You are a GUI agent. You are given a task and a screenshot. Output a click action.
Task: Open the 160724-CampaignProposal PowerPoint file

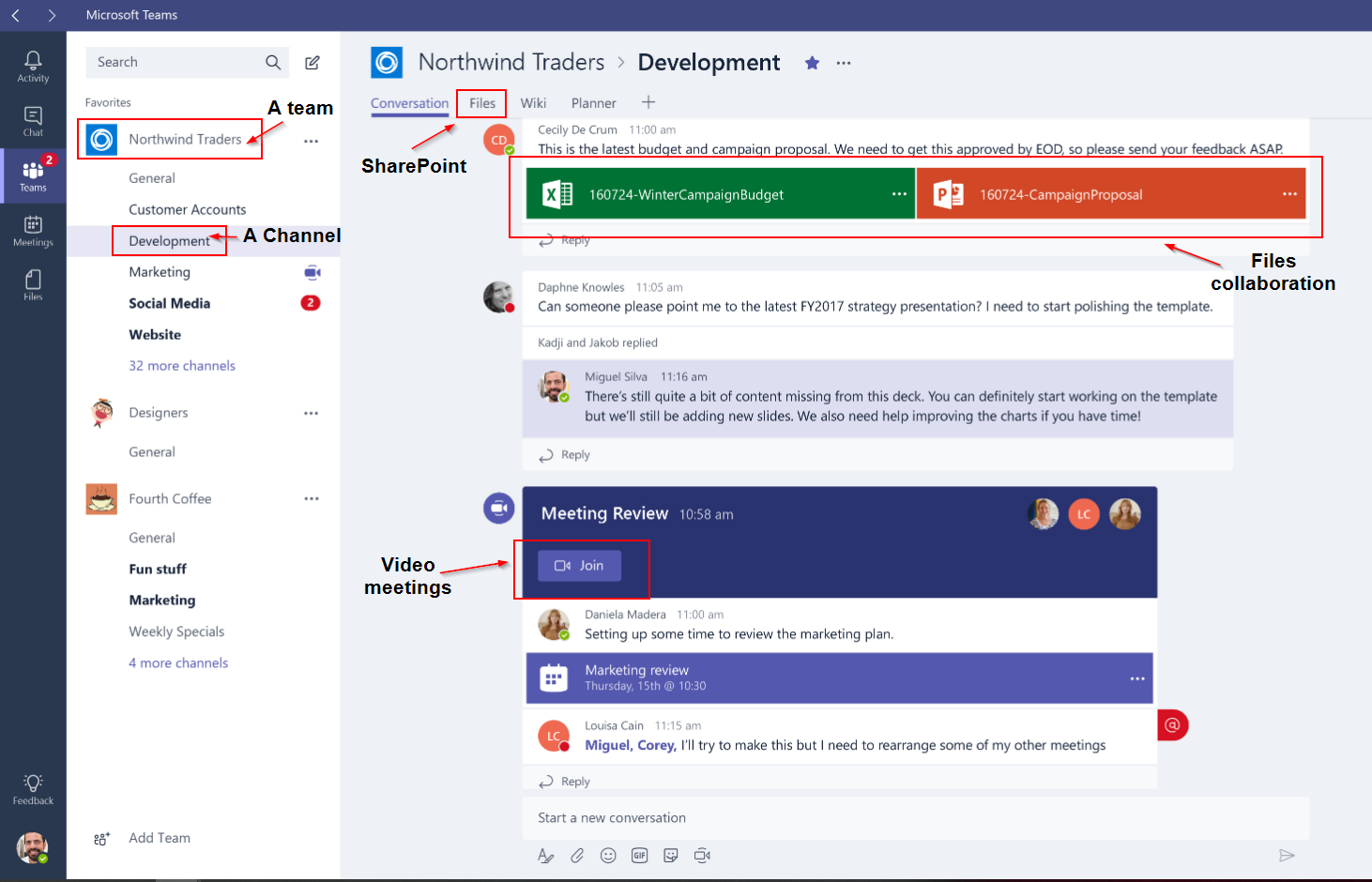click(1111, 194)
